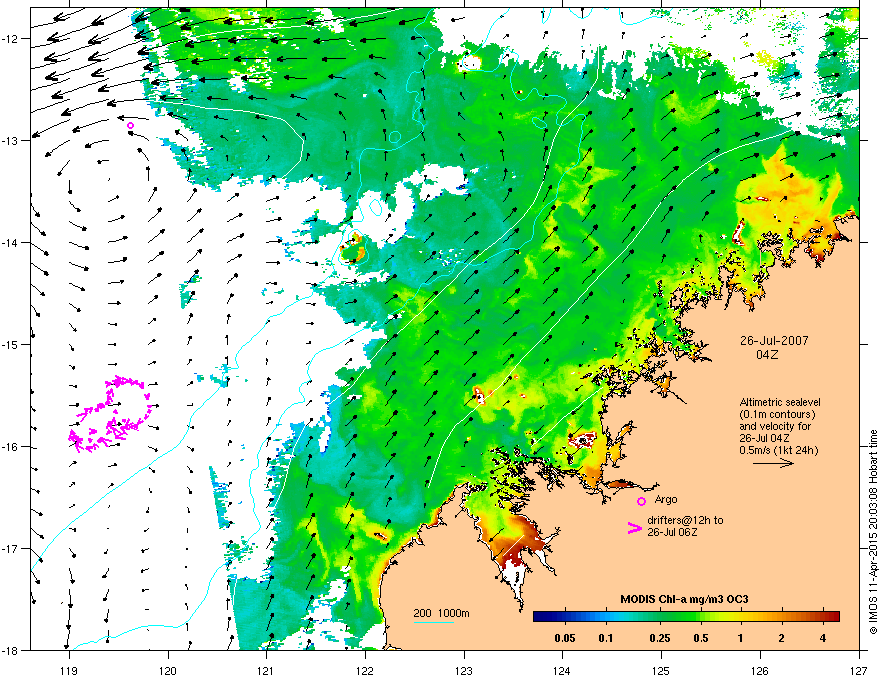Click the magenta drifter track loop
This screenshot has height=680, width=880.
[110, 415]
